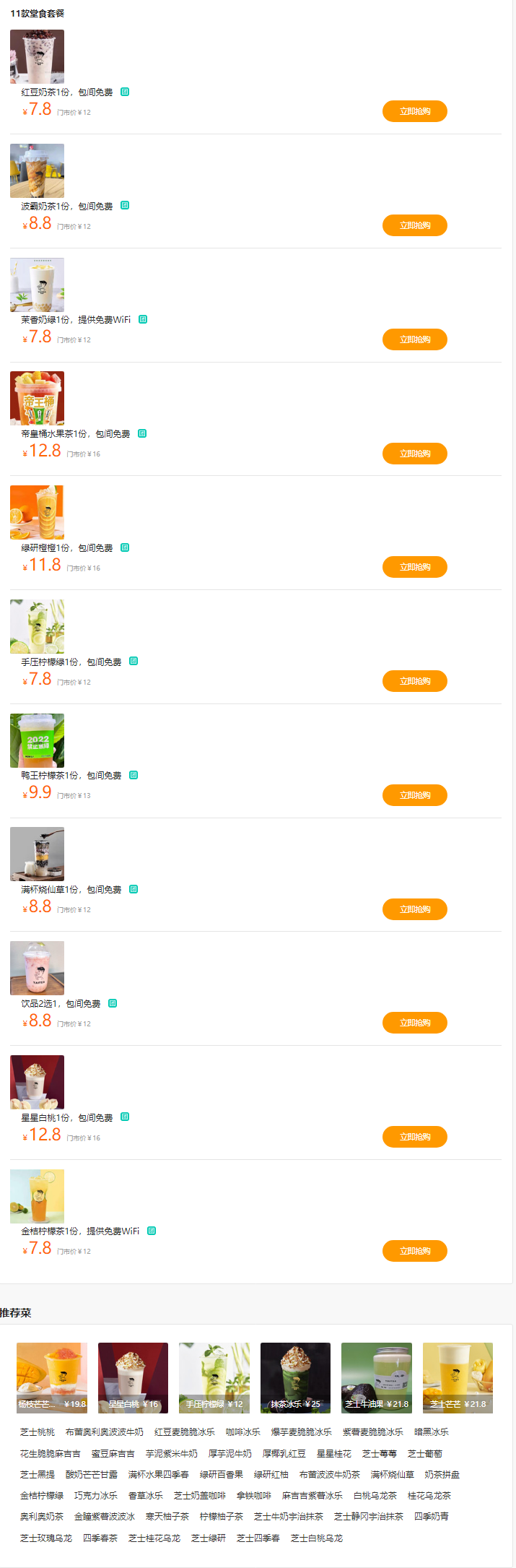Click the green badge icon next to 金桔柠檬茶1份
The width and height of the screenshot is (516, 1568).
(152, 1231)
